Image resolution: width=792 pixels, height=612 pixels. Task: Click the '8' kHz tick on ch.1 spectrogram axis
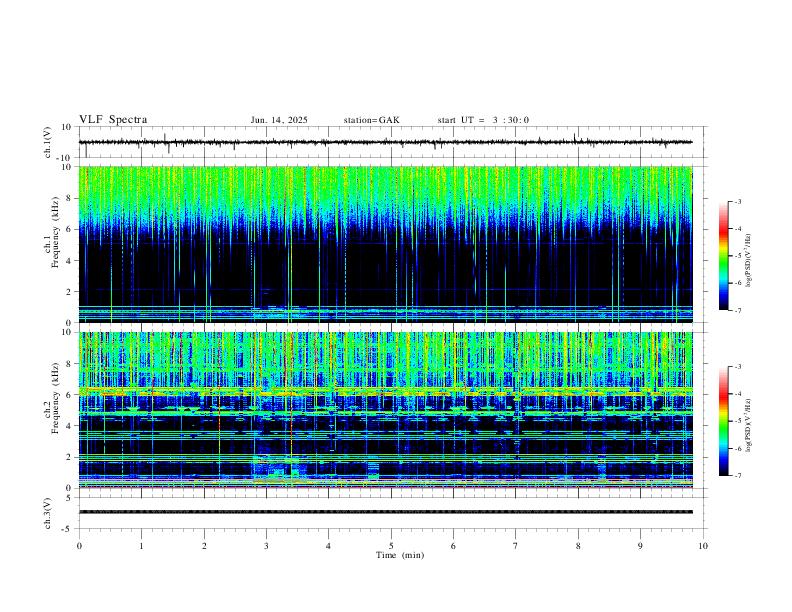point(69,198)
